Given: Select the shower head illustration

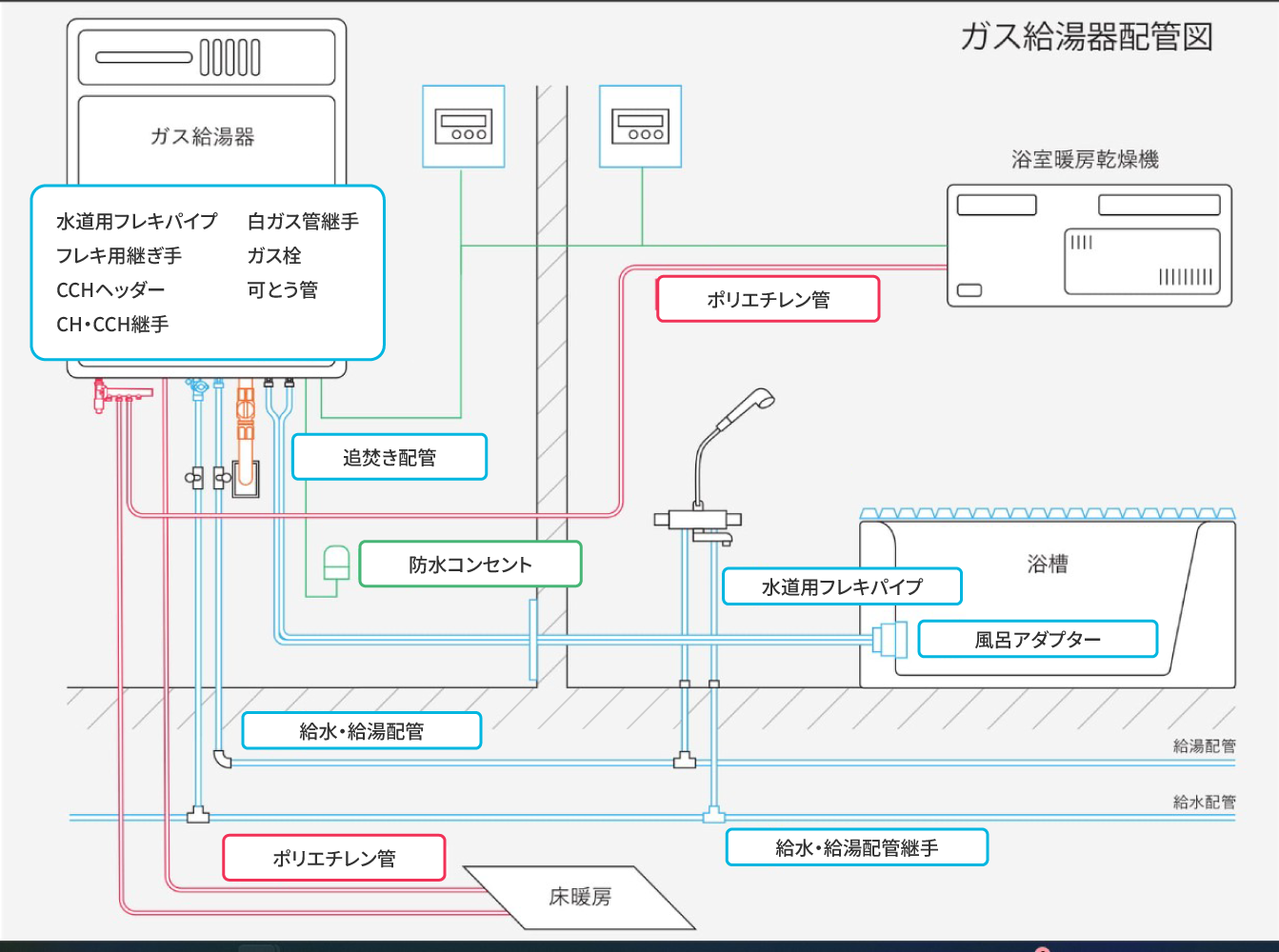Looking at the screenshot, I should tap(748, 404).
